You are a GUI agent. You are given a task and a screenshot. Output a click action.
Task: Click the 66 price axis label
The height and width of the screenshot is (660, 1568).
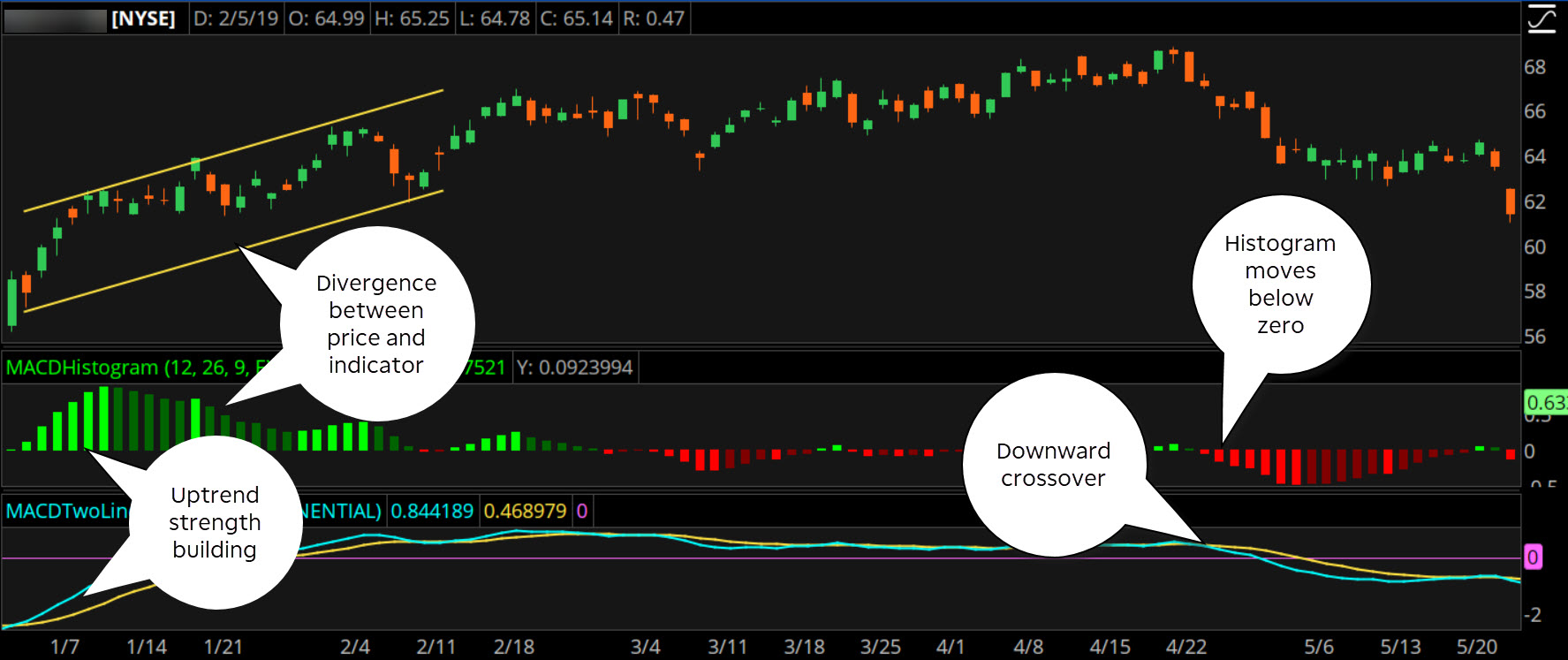(1535, 111)
